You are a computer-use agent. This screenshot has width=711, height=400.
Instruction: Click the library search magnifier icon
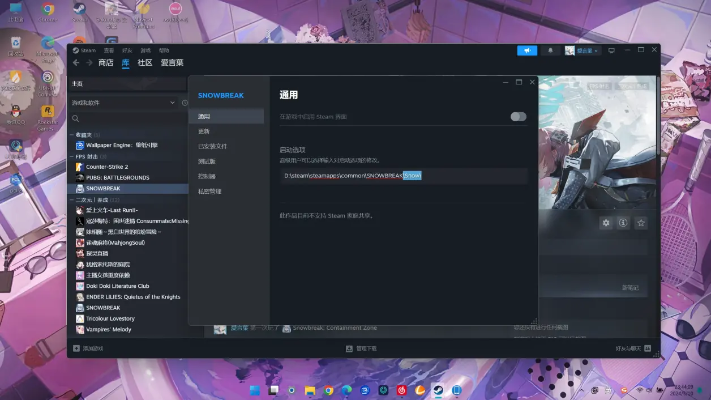(76, 118)
